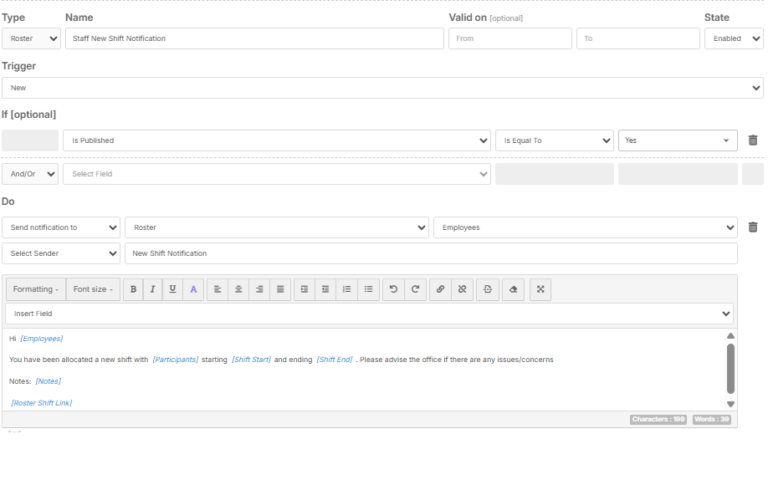Open the Formatting dropdown
The height and width of the screenshot is (485, 768).
coord(36,289)
